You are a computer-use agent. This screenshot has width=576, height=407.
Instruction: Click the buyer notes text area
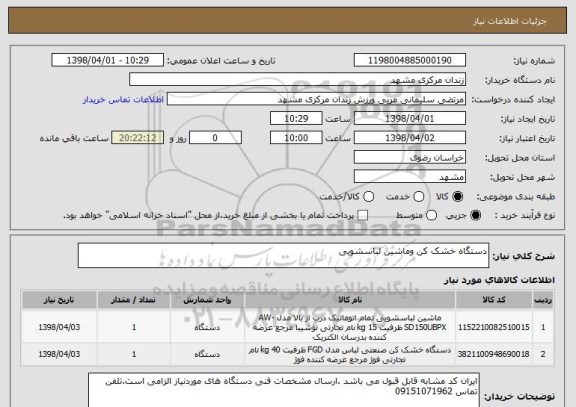tap(284, 390)
